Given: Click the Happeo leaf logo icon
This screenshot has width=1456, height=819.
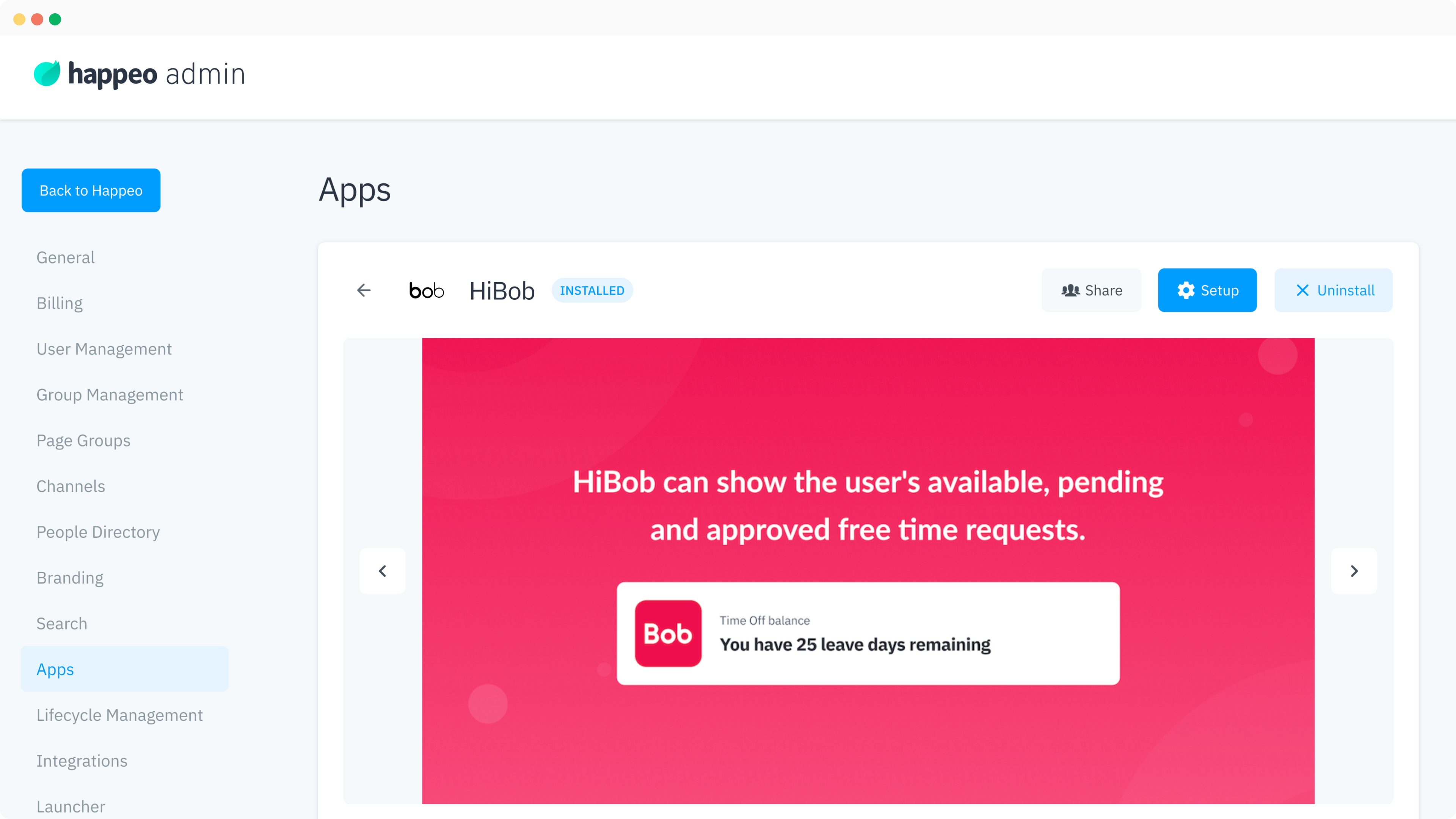Looking at the screenshot, I should click(x=47, y=74).
